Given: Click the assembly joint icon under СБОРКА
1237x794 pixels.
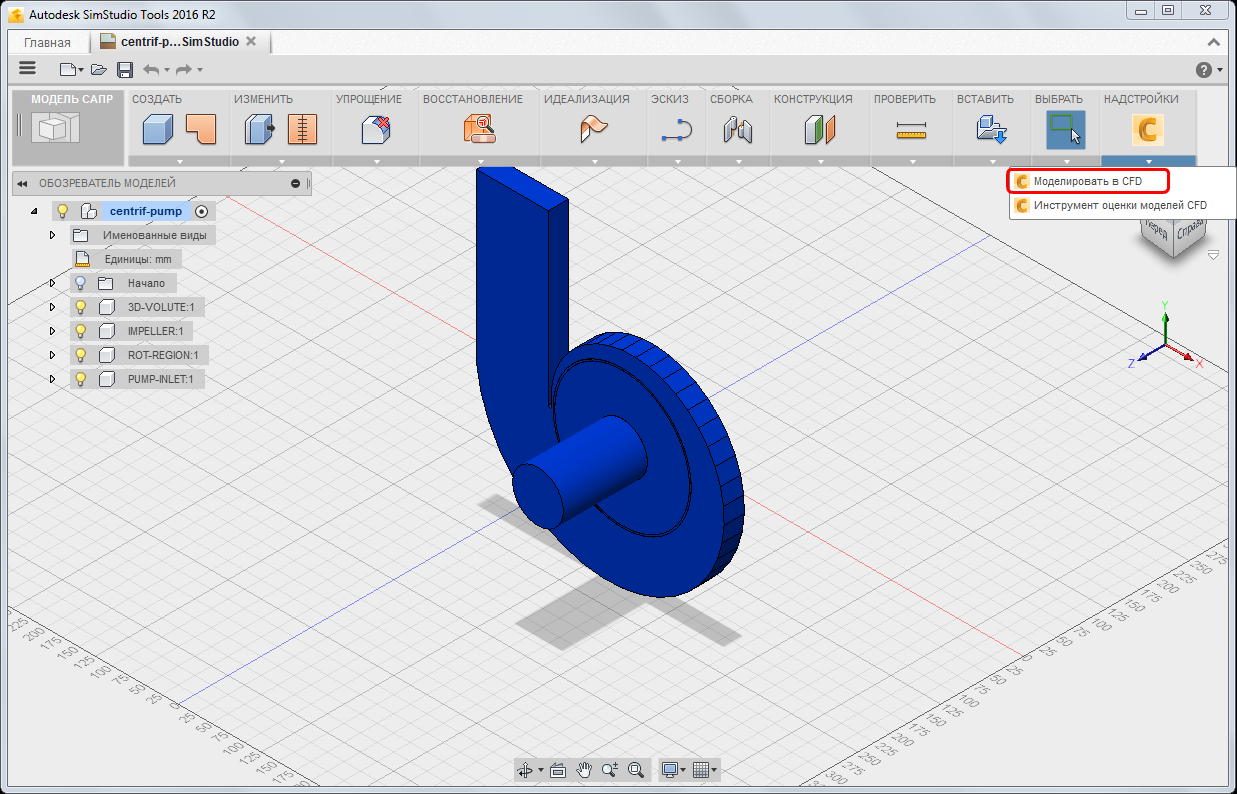Looking at the screenshot, I should pos(738,129).
